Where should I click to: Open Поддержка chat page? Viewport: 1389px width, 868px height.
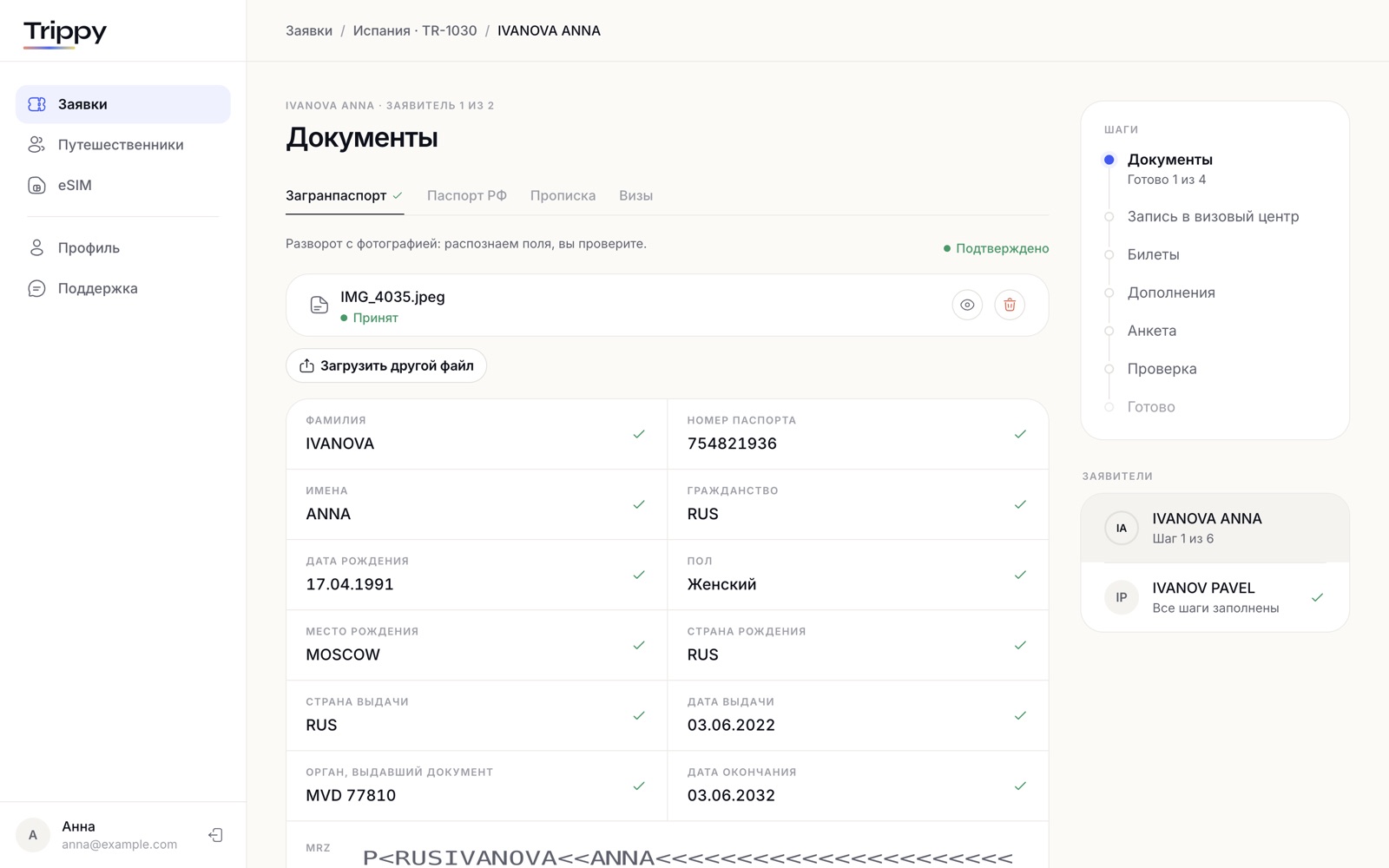coord(123,288)
